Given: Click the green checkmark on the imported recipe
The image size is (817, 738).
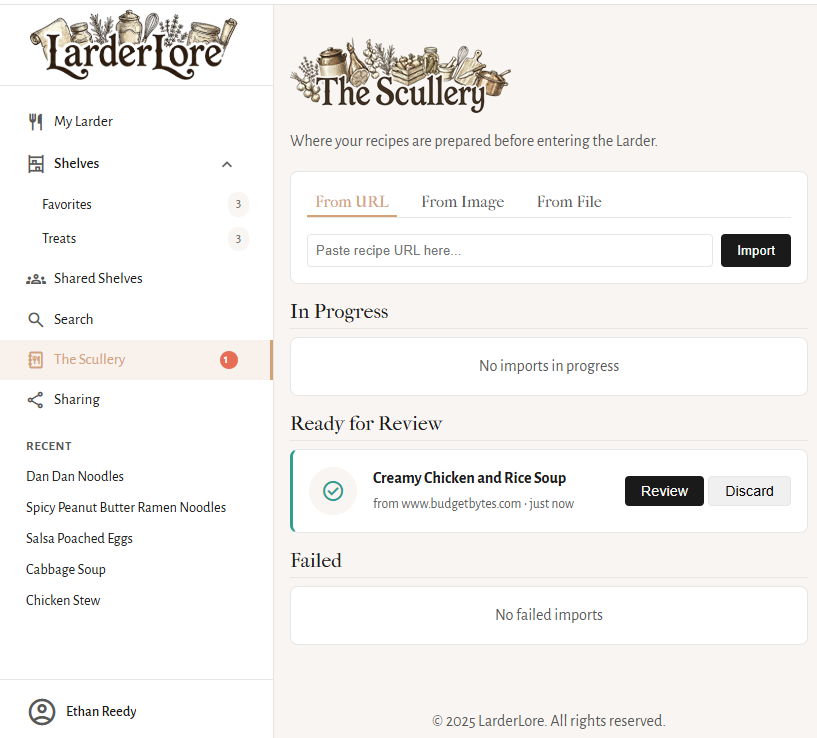Looking at the screenshot, I should [x=332, y=491].
